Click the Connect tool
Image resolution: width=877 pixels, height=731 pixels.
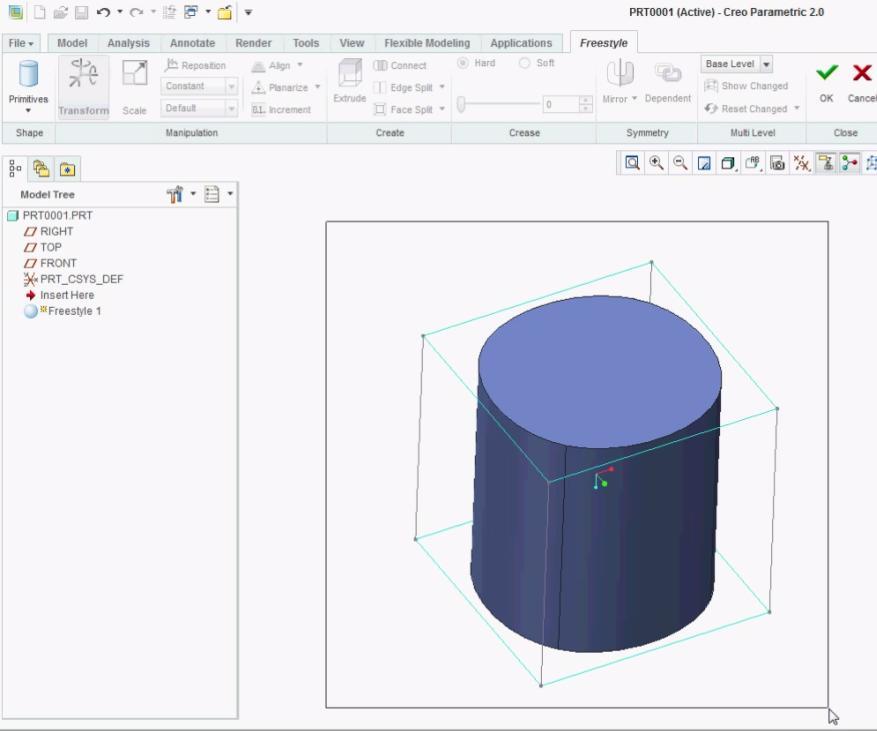(400, 65)
